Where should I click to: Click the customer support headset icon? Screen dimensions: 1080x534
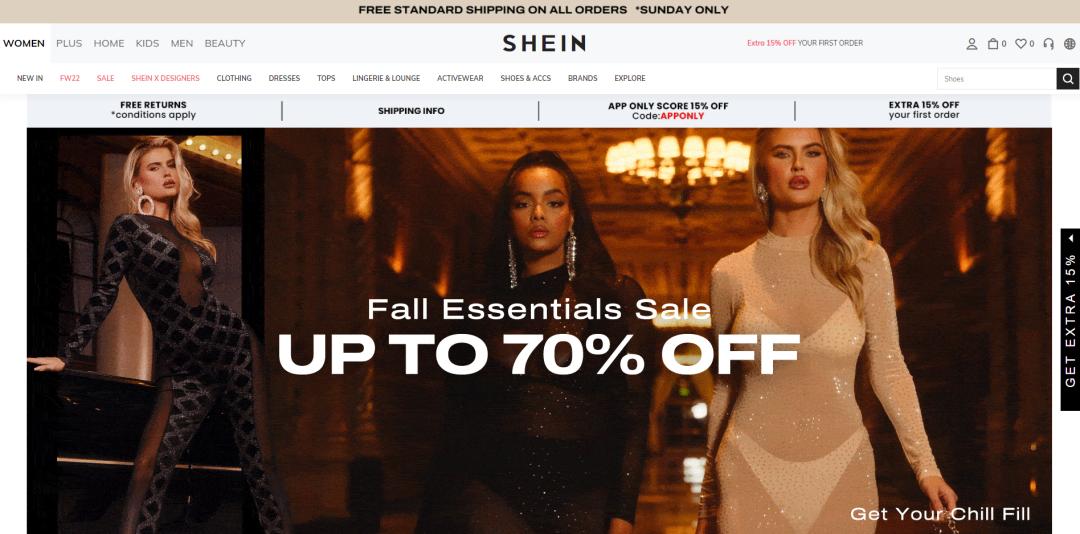coord(1048,43)
